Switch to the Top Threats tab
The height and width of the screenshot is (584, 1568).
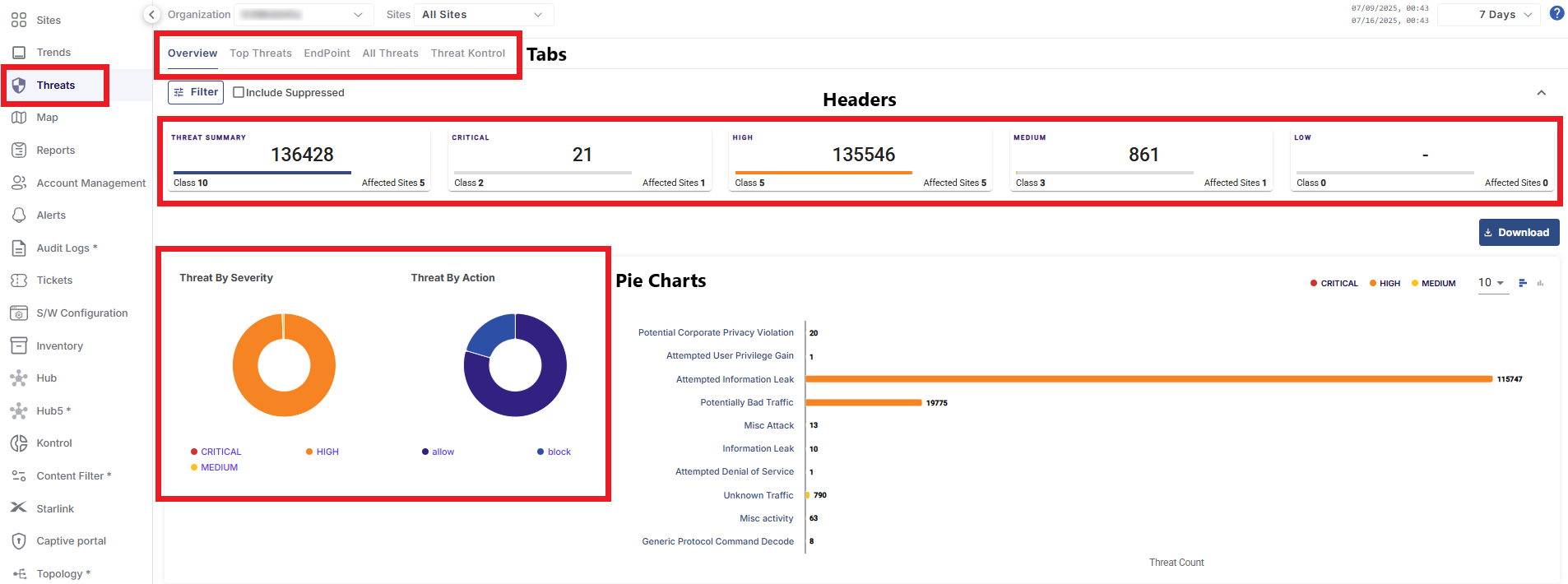[261, 53]
